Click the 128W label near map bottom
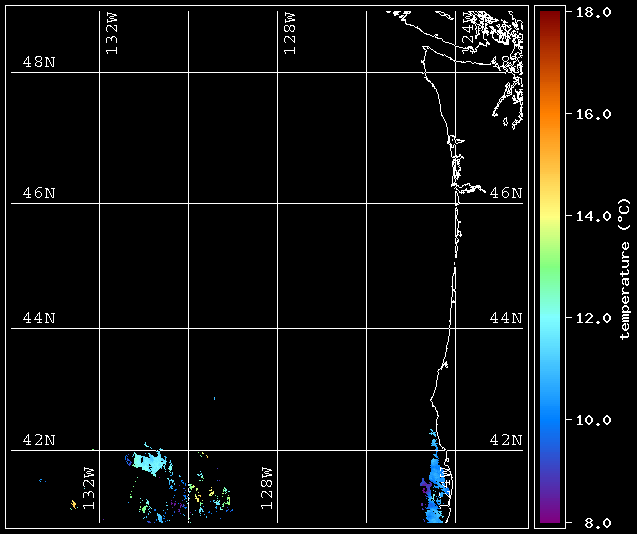 click(x=267, y=488)
